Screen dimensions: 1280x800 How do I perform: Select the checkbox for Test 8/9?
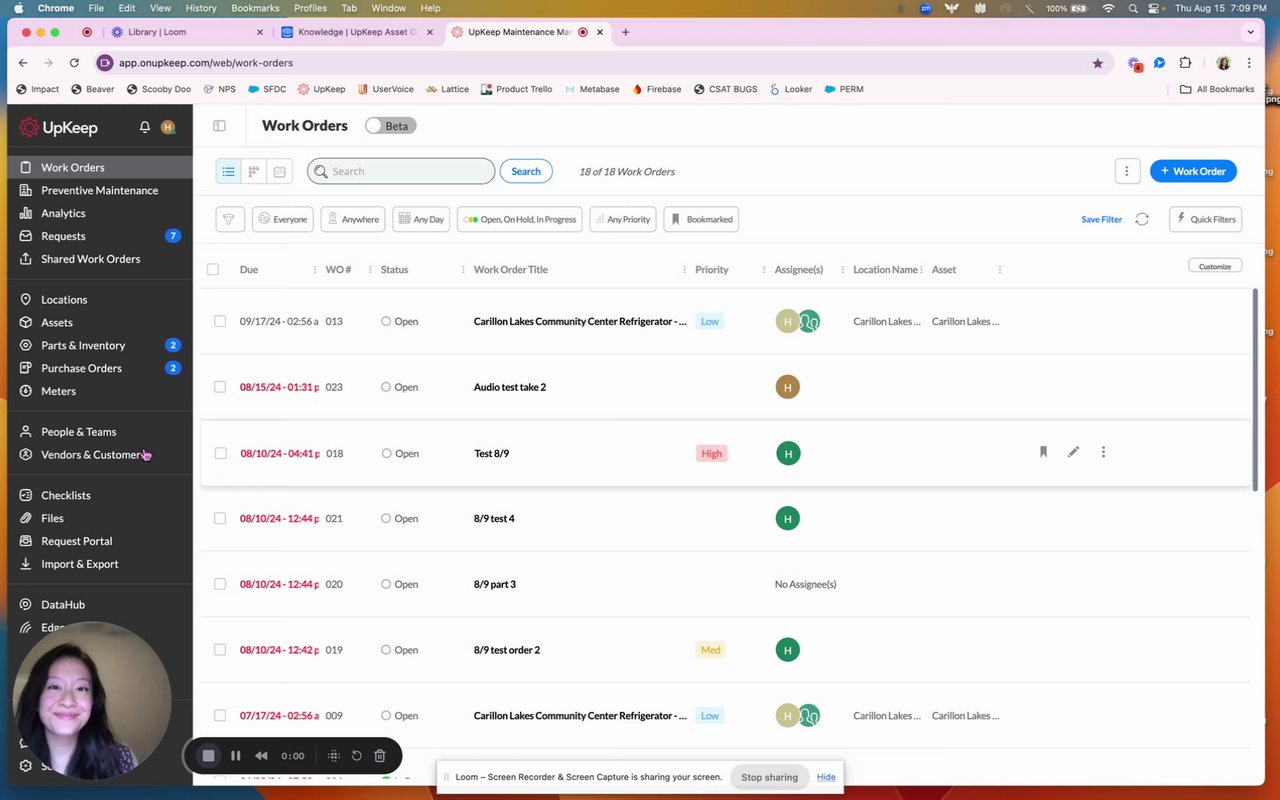point(220,453)
